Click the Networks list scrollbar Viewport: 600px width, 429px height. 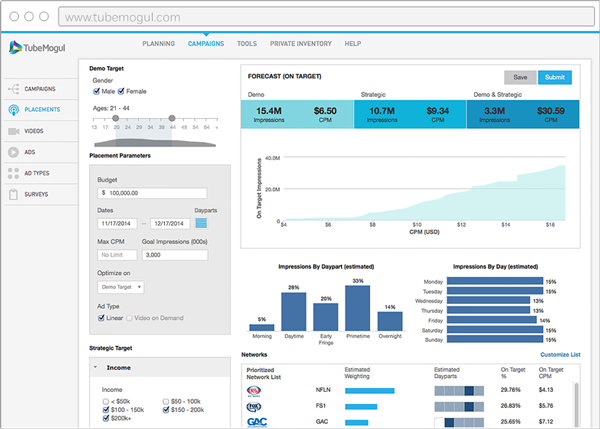pos(577,404)
